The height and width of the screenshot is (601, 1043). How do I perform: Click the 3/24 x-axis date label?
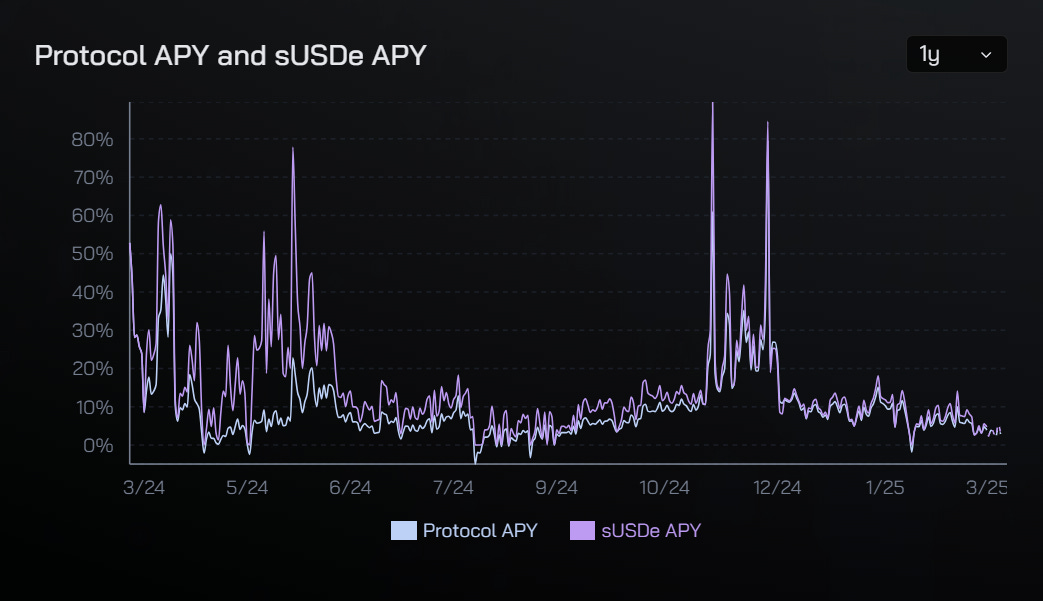coord(144,487)
